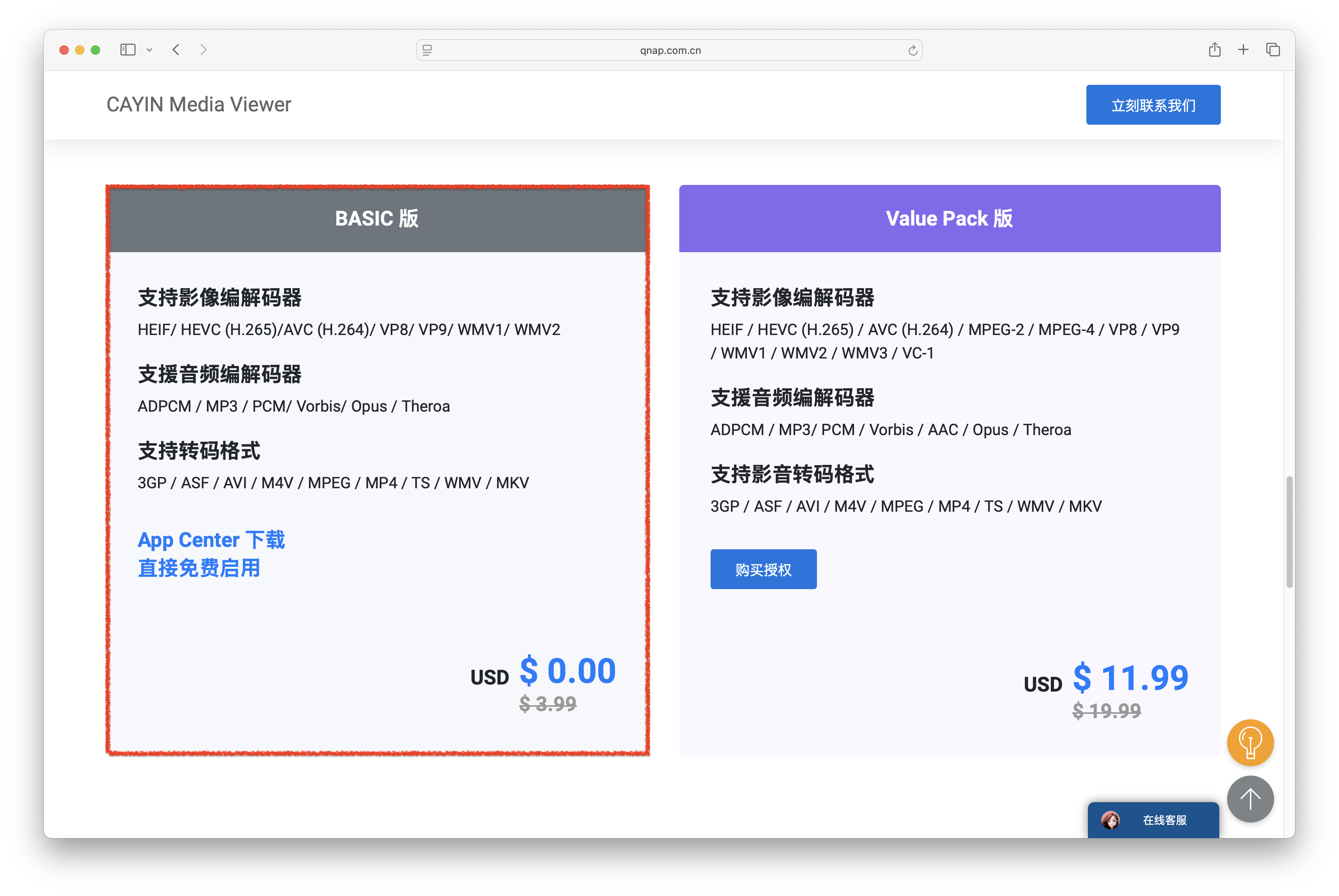The height and width of the screenshot is (896, 1339).
Task: Click the browser forward arrow
Action: [x=203, y=50]
